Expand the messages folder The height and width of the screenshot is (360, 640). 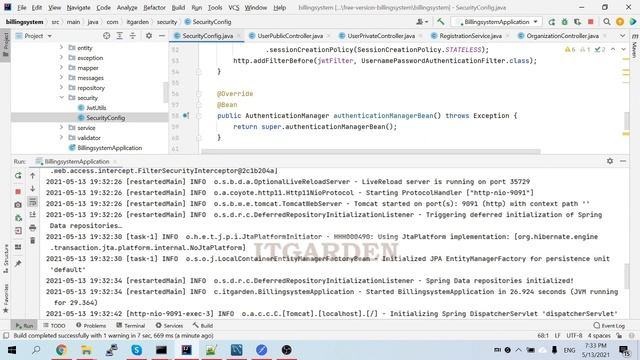61,78
